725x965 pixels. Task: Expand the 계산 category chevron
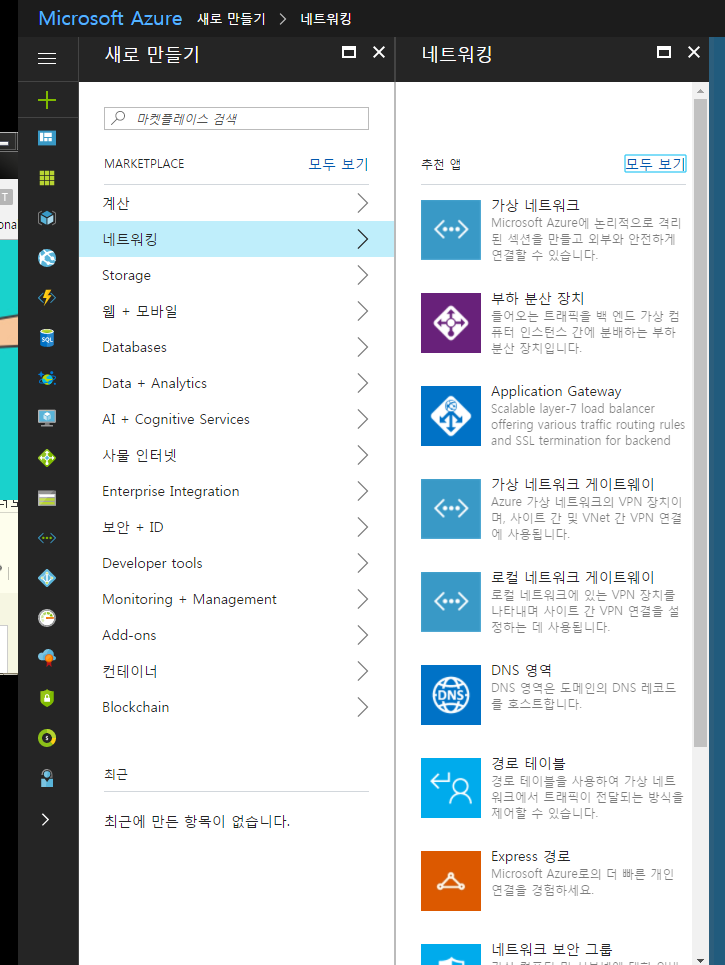point(362,203)
